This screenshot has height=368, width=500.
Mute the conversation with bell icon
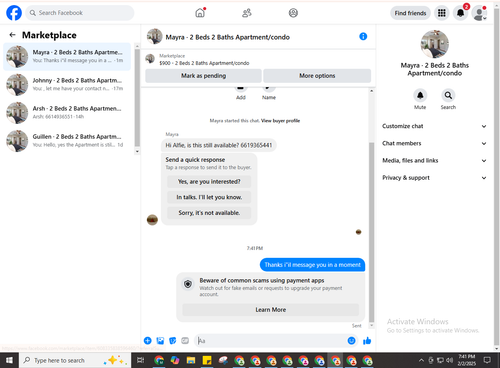click(420, 96)
